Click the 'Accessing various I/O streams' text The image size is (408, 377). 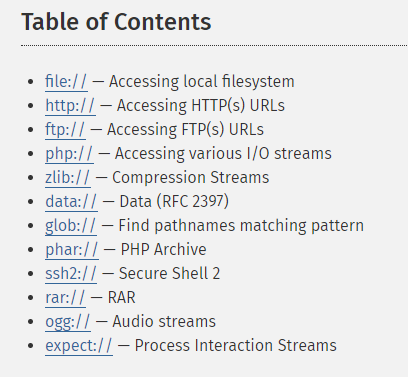[223, 154]
